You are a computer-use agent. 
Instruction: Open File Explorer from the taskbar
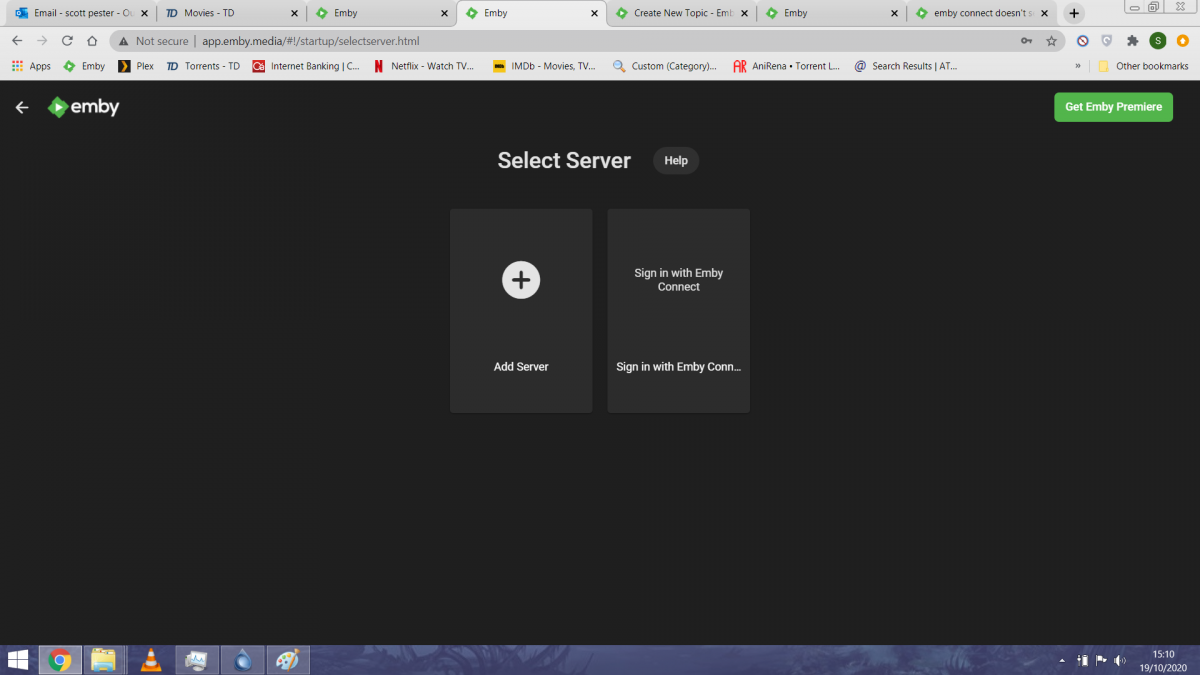point(104,660)
